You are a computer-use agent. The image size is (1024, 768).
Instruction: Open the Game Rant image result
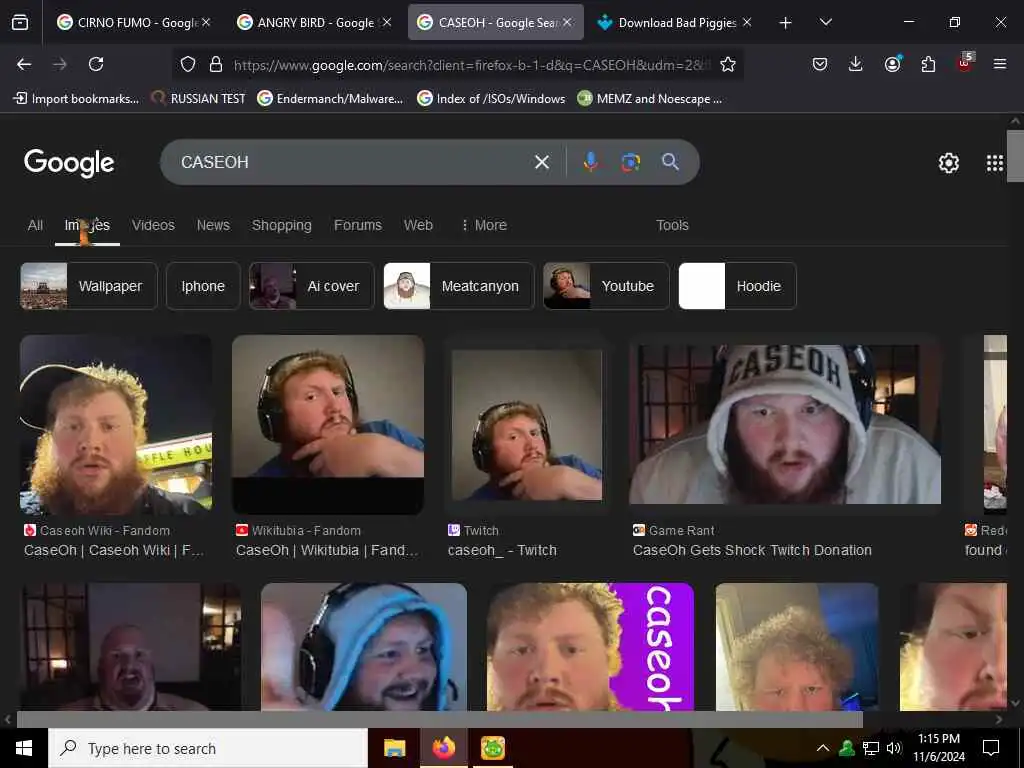coord(785,424)
